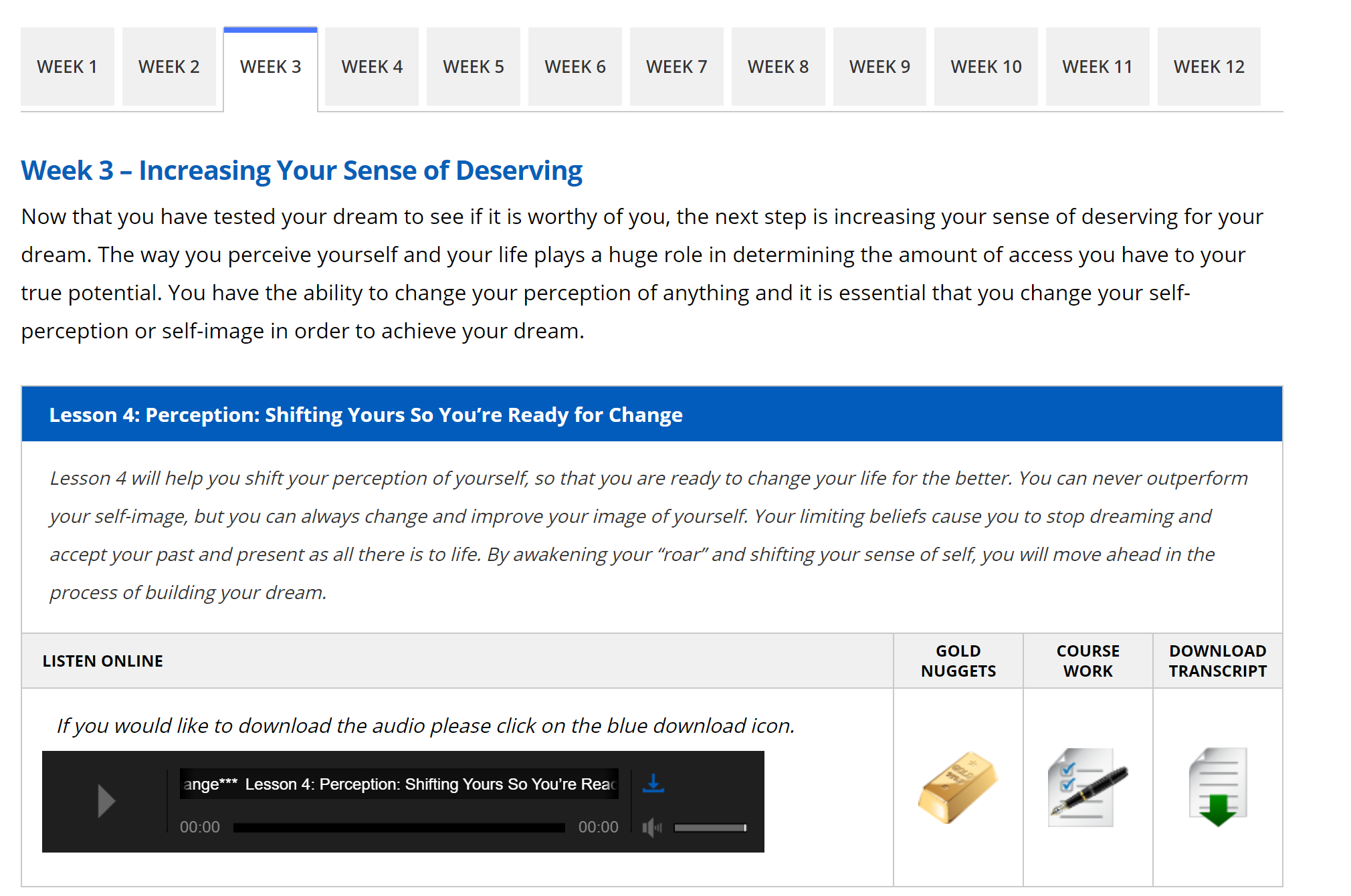
Task: Mute the audio player speaker icon
Action: pyautogui.click(x=651, y=828)
